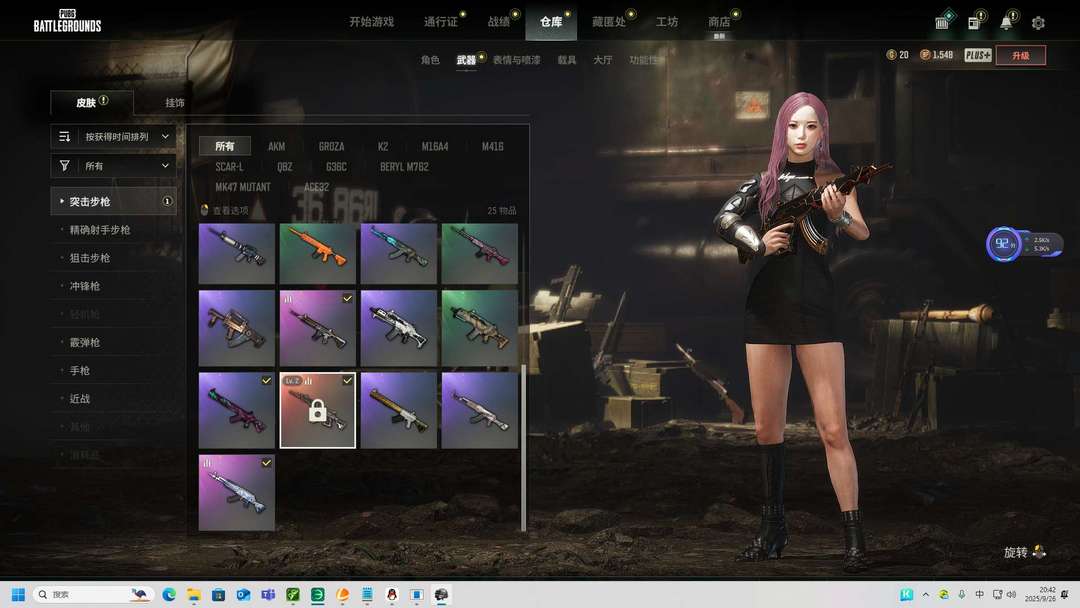The height and width of the screenshot is (608, 1080).
Task: Choose the 近战 category
Action: [80, 399]
